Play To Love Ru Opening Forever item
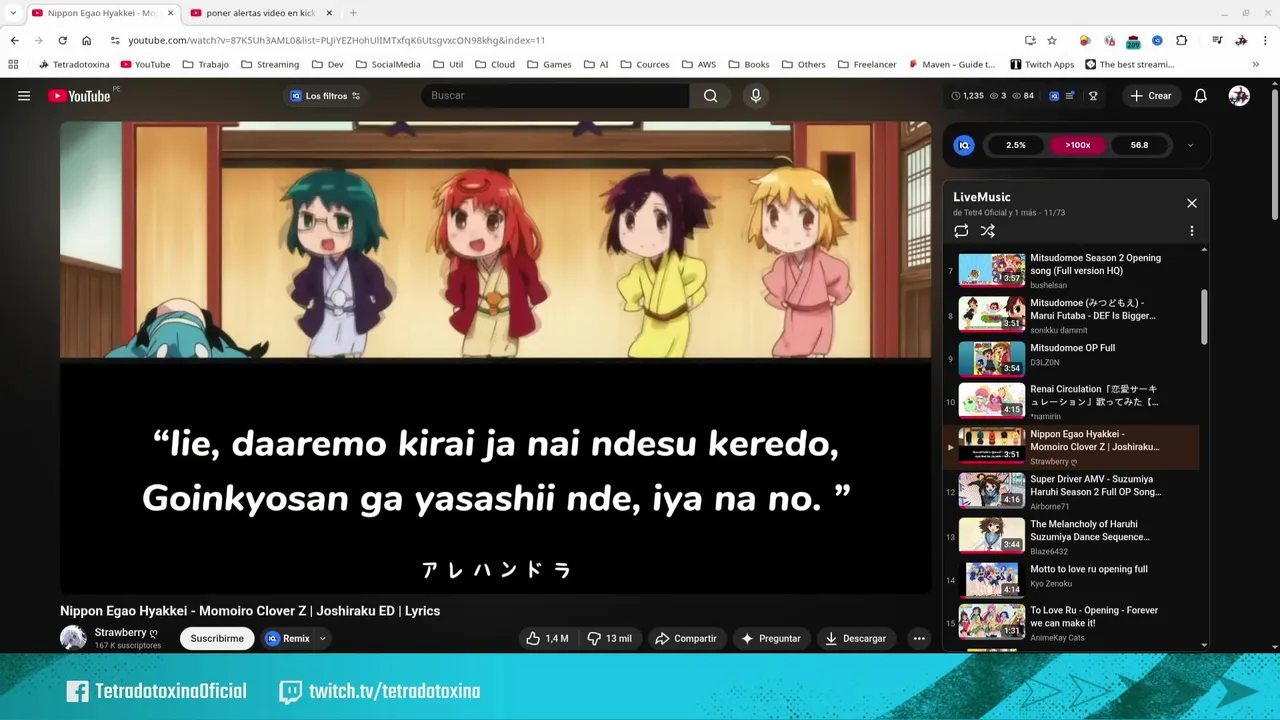The height and width of the screenshot is (720, 1280). click(1072, 622)
